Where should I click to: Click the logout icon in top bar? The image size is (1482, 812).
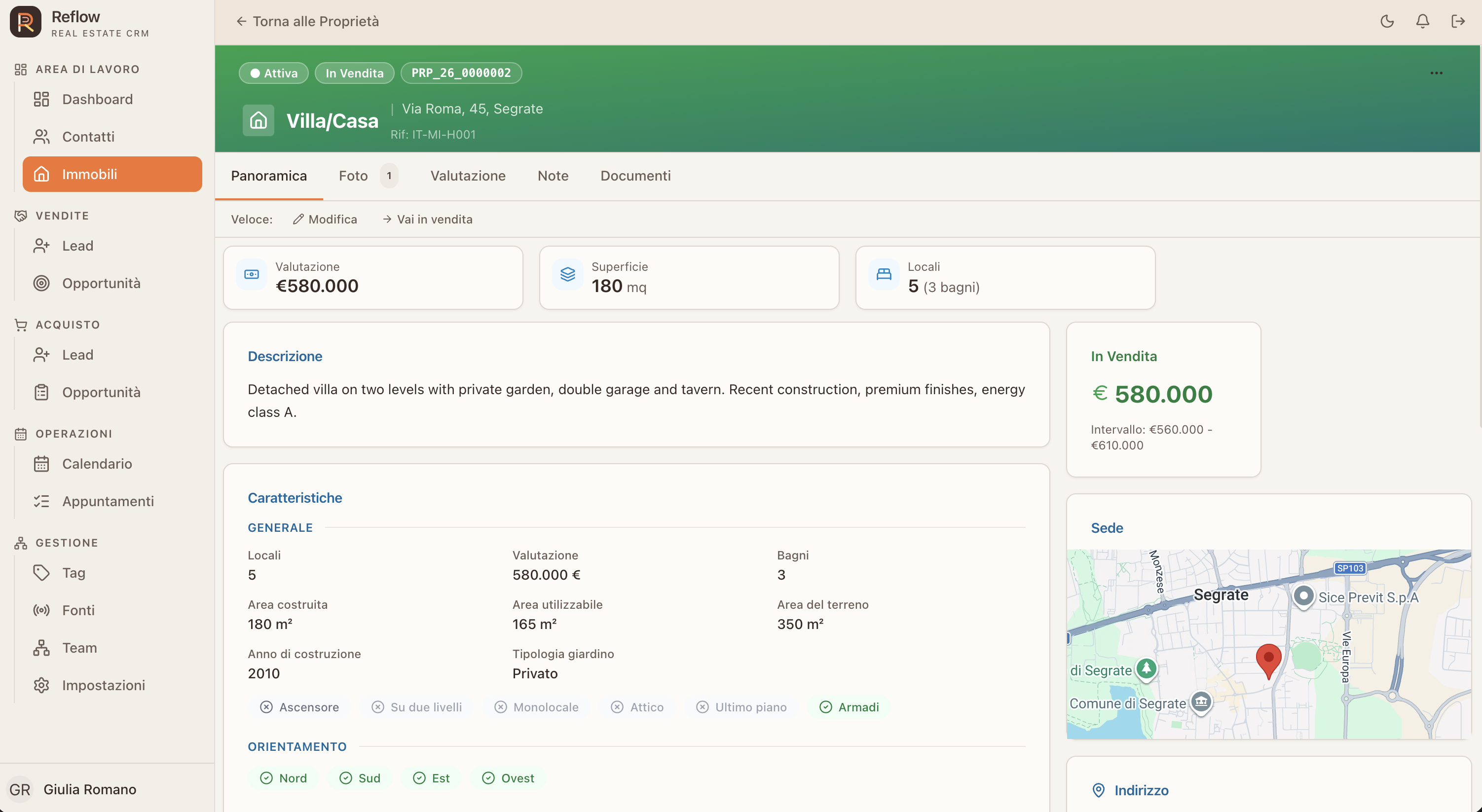pyautogui.click(x=1458, y=21)
